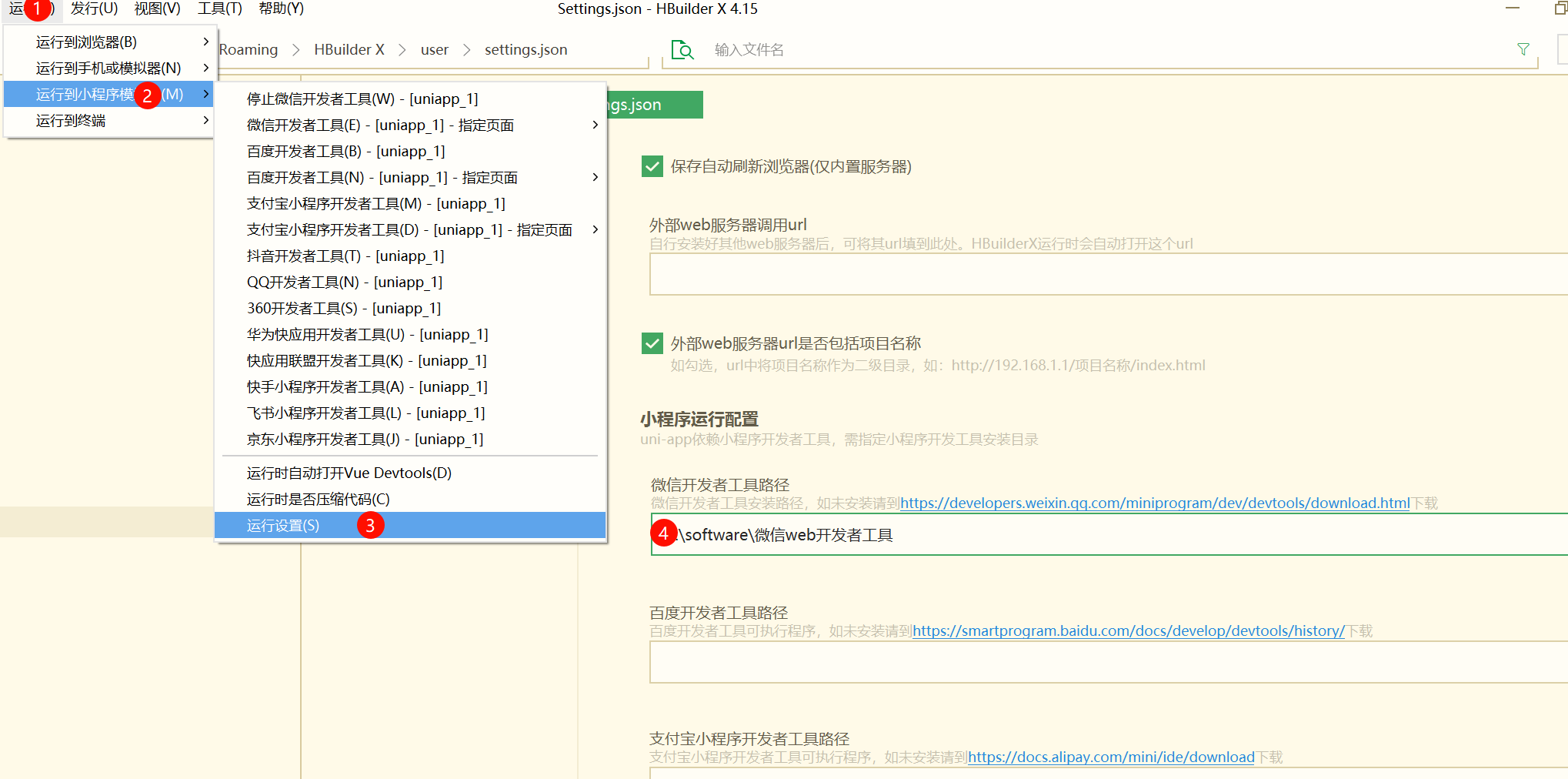Click the 百度开发者工具路径 input field
Image resolution: width=1568 pixels, height=779 pixels.
click(x=1109, y=662)
